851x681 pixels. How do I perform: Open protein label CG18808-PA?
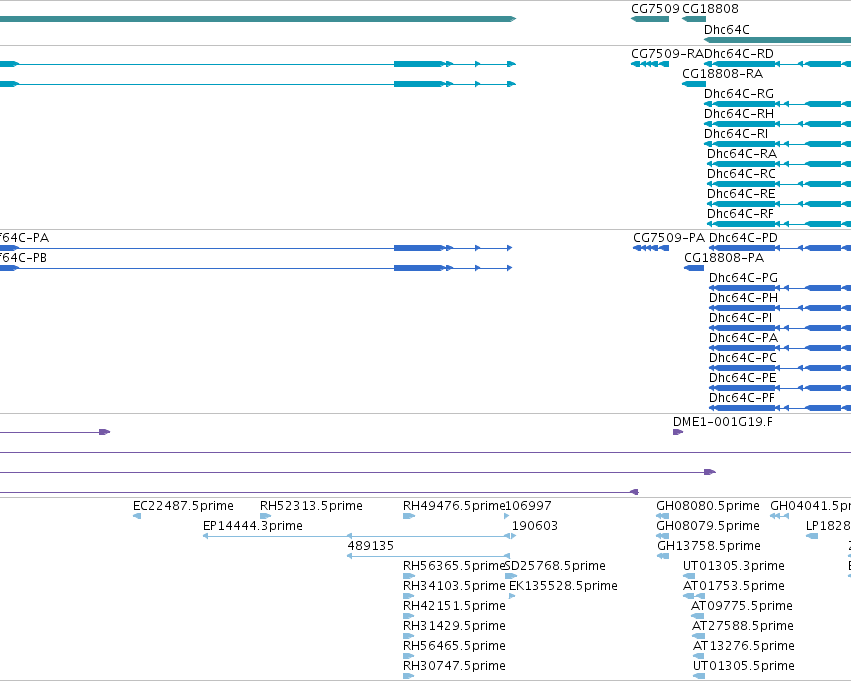pos(724,258)
